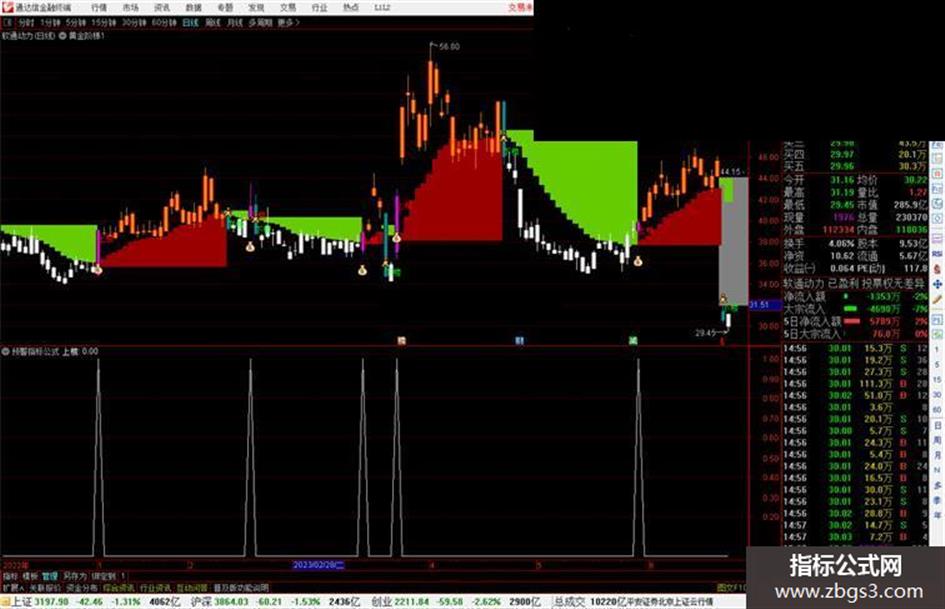Open the 资讯 menu
Image resolution: width=945 pixels, height=609 pixels.
[162, 8]
